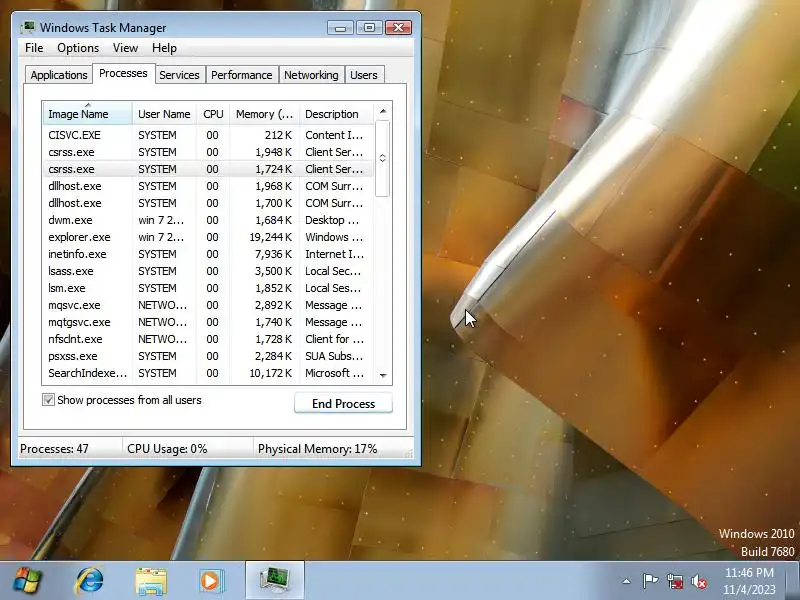The height and width of the screenshot is (600, 800).
Task: Click the process list scrollbar thumb
Action: click(383, 158)
